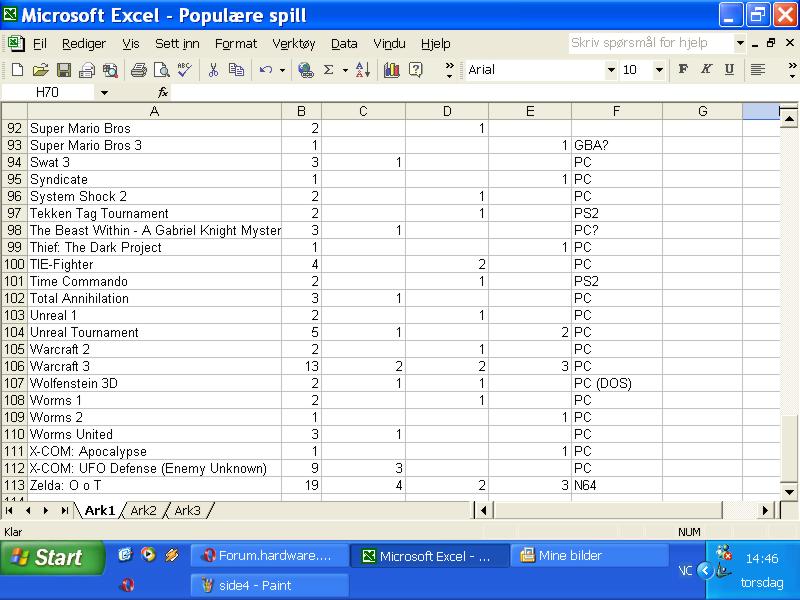Switch to the Ark3 sheet tab
800x600 pixels.
(x=187, y=510)
